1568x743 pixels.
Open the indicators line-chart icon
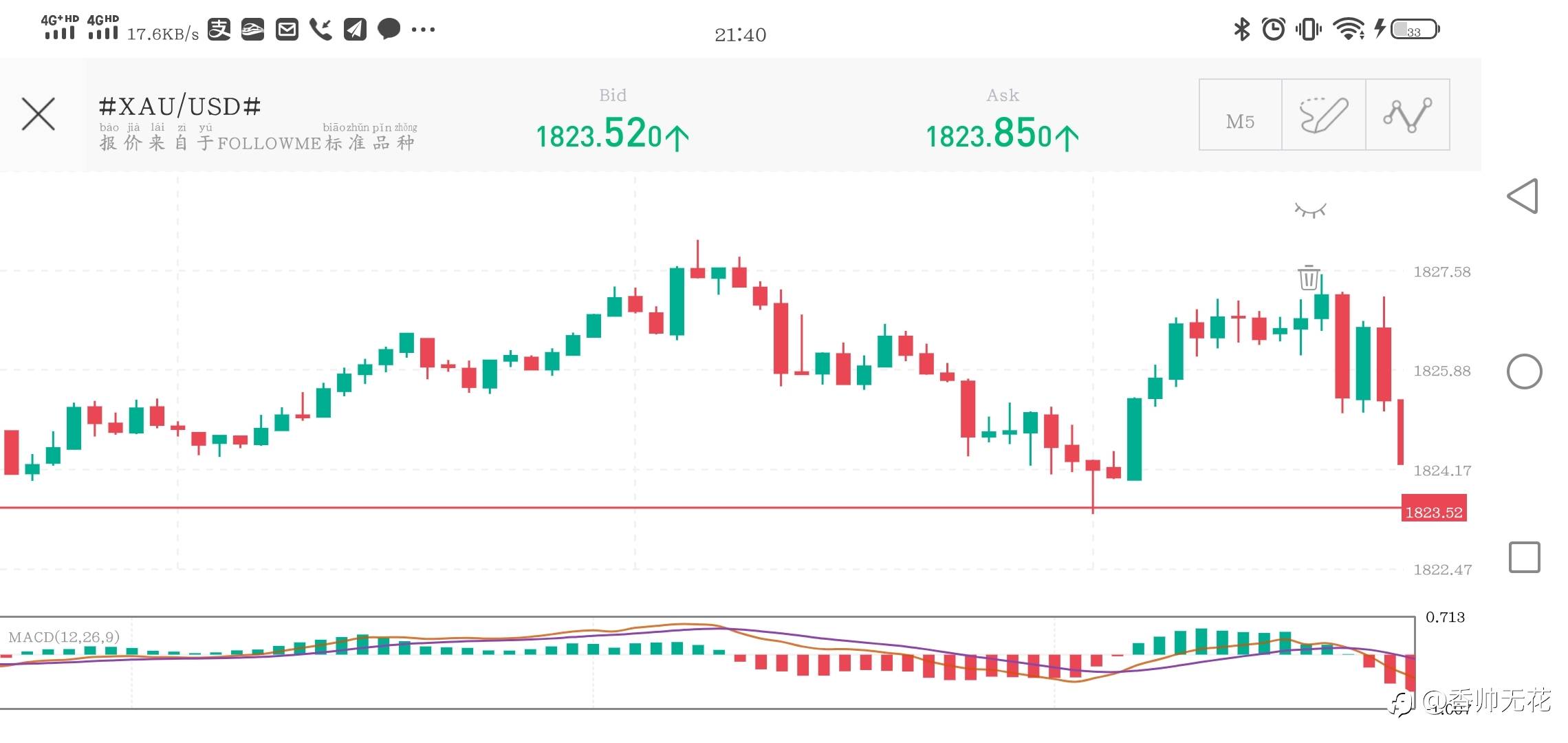[x=1408, y=115]
